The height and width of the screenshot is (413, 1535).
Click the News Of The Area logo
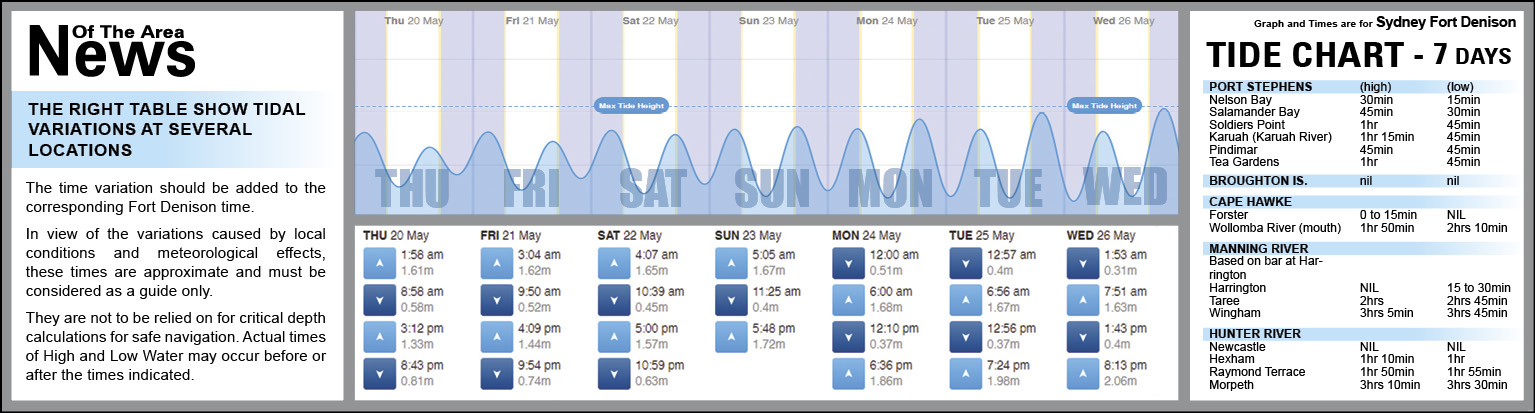111,50
